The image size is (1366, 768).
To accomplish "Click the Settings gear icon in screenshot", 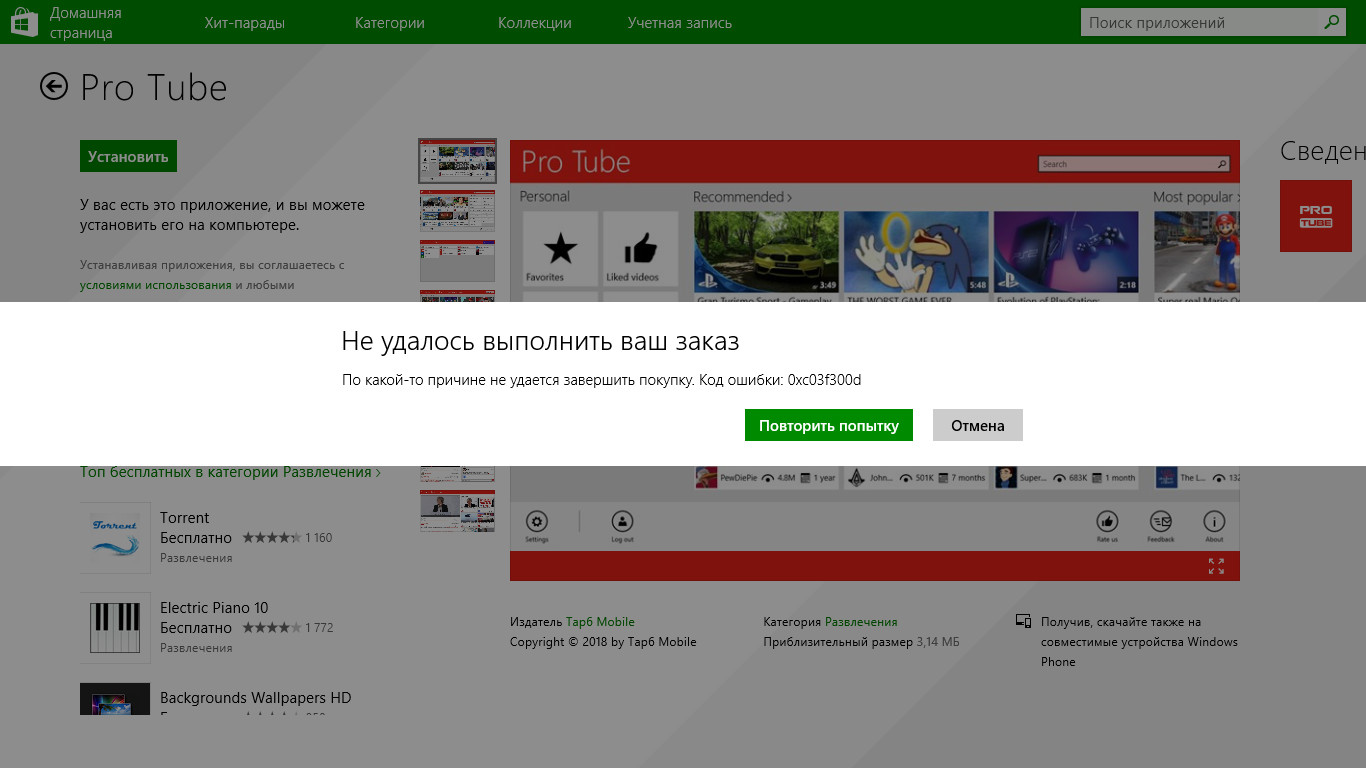I will (537, 521).
